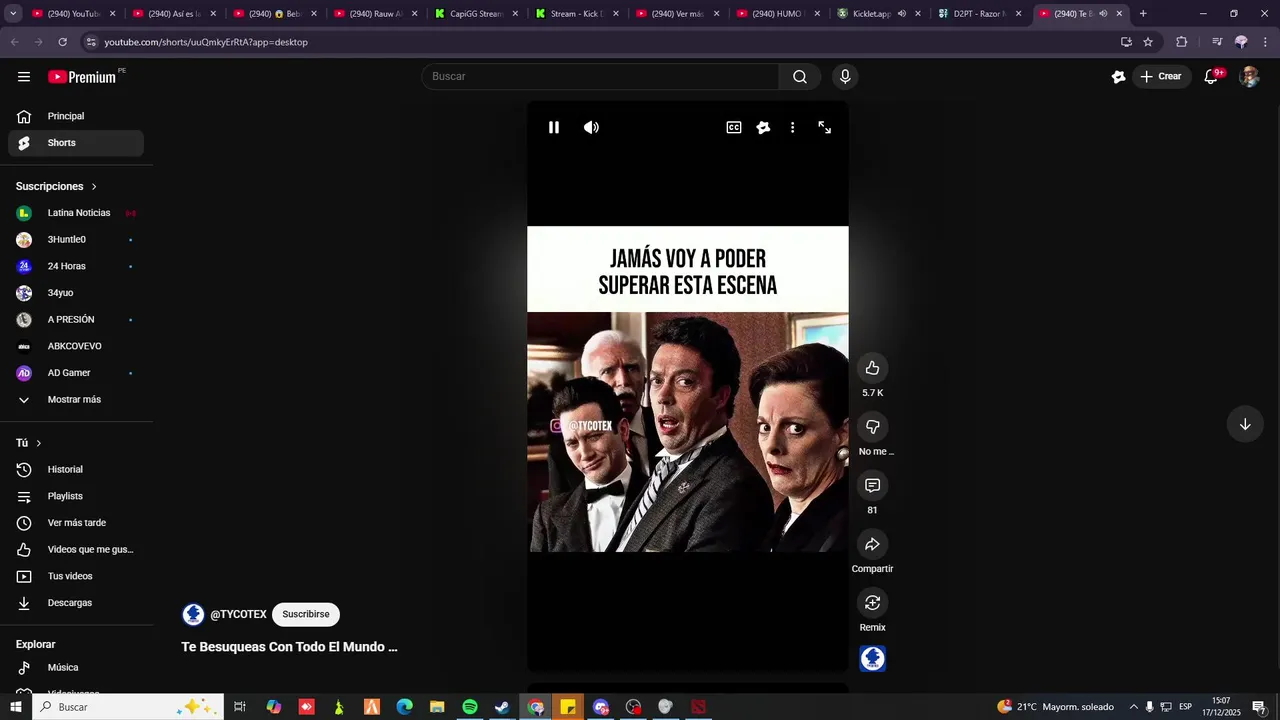Bookmark this page with star

(x=1148, y=42)
